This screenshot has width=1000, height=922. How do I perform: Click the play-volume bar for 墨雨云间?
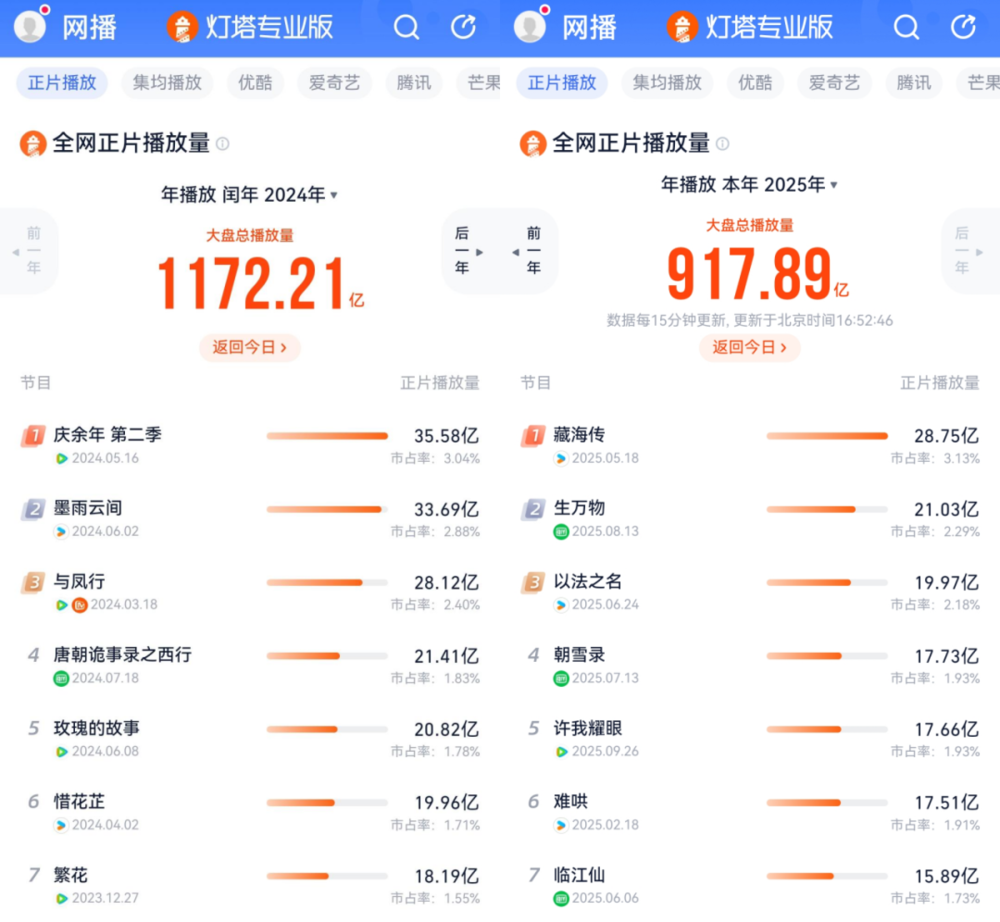pyautogui.click(x=326, y=509)
